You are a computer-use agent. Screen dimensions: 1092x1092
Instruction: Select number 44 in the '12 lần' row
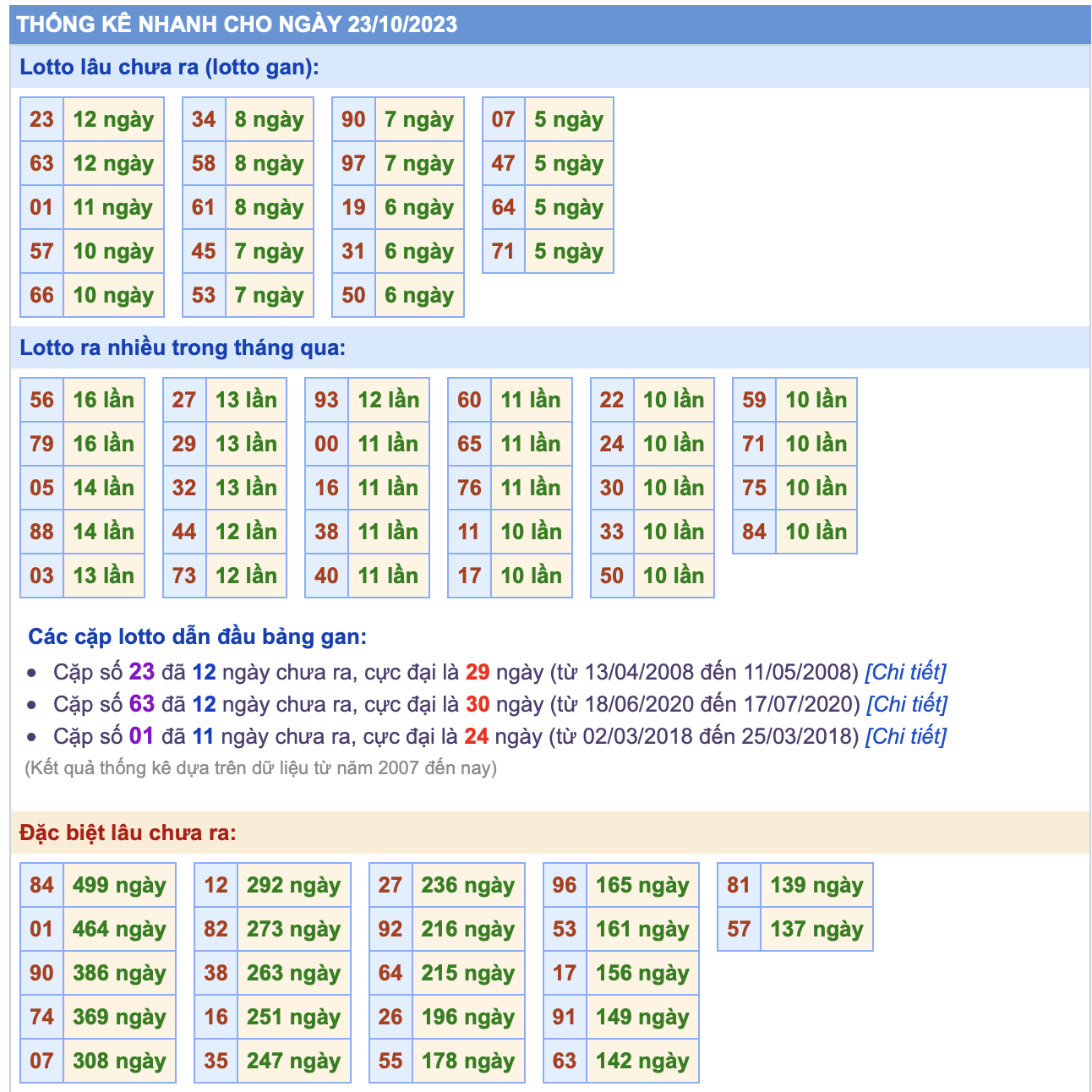click(184, 532)
